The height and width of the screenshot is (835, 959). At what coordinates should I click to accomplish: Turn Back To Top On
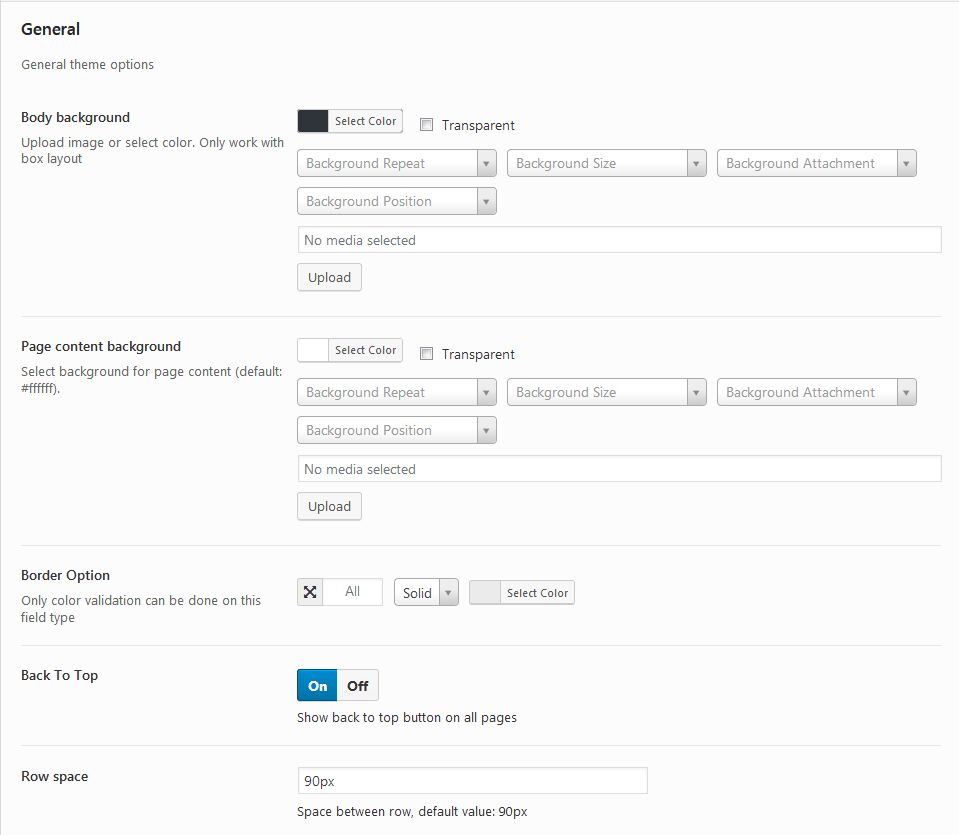pyautogui.click(x=317, y=686)
